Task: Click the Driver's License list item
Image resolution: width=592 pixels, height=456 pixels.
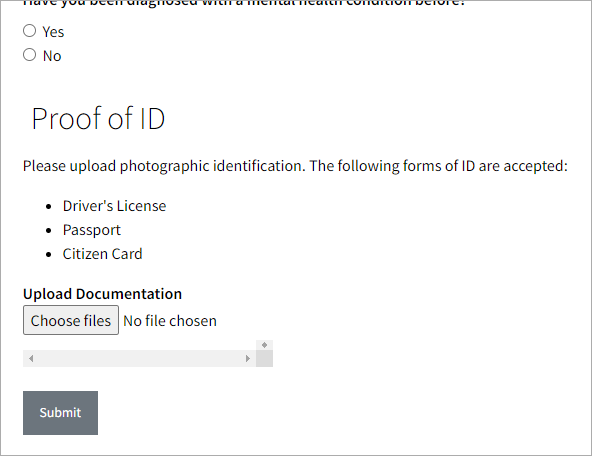Action: click(114, 206)
